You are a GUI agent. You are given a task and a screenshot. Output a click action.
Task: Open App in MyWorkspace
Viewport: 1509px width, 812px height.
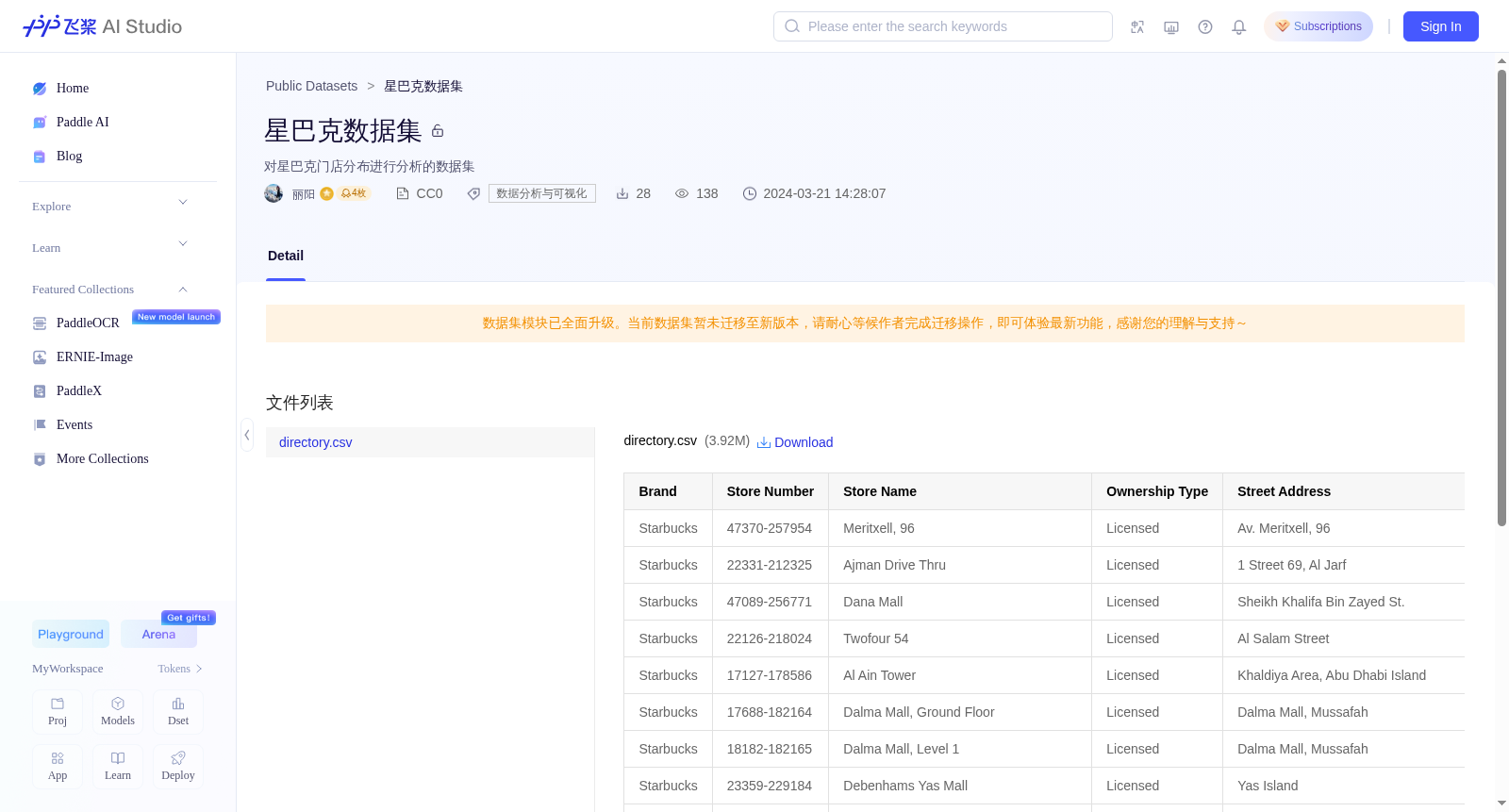tap(58, 767)
